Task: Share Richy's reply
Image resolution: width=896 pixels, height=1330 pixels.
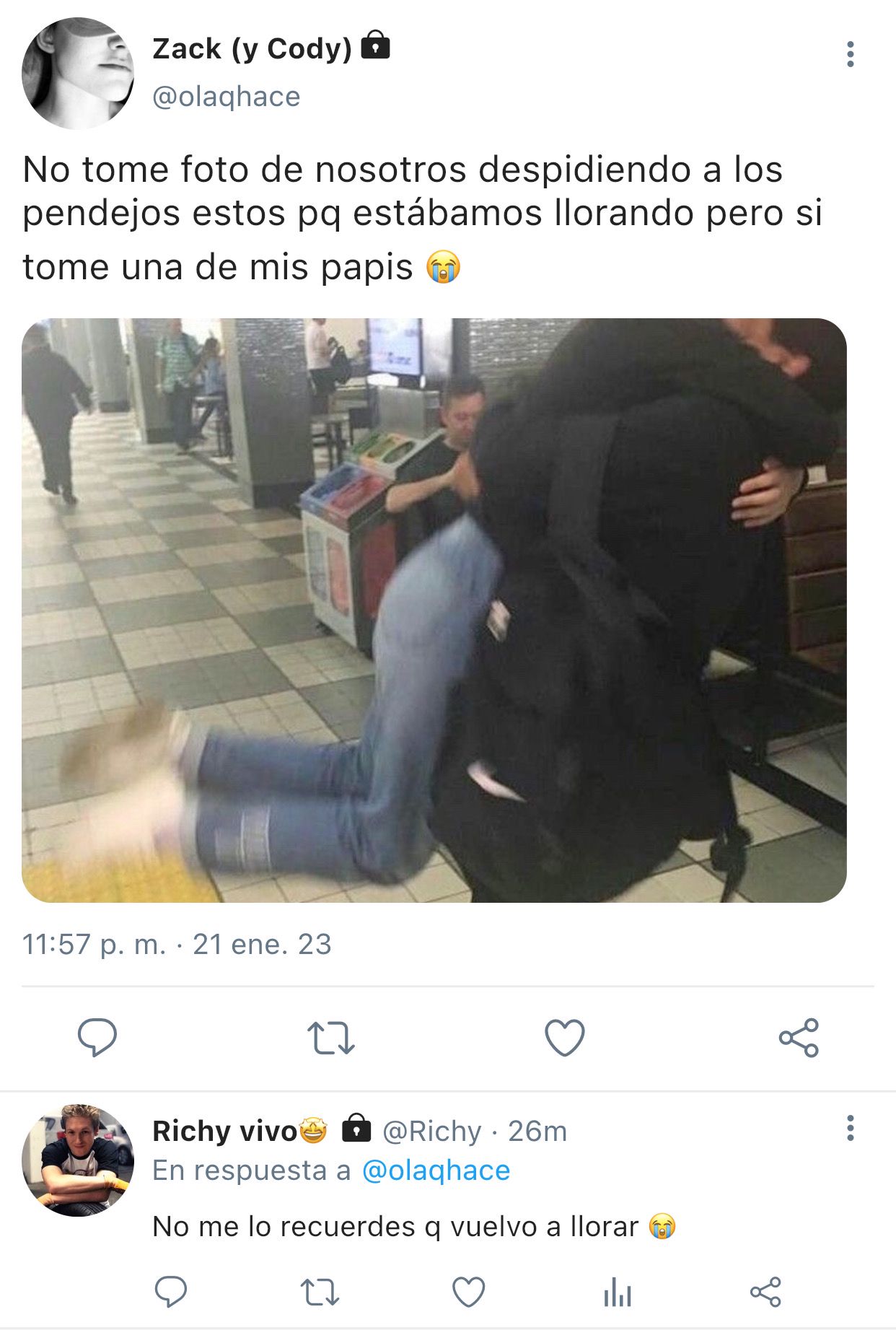Action: pos(765,1291)
